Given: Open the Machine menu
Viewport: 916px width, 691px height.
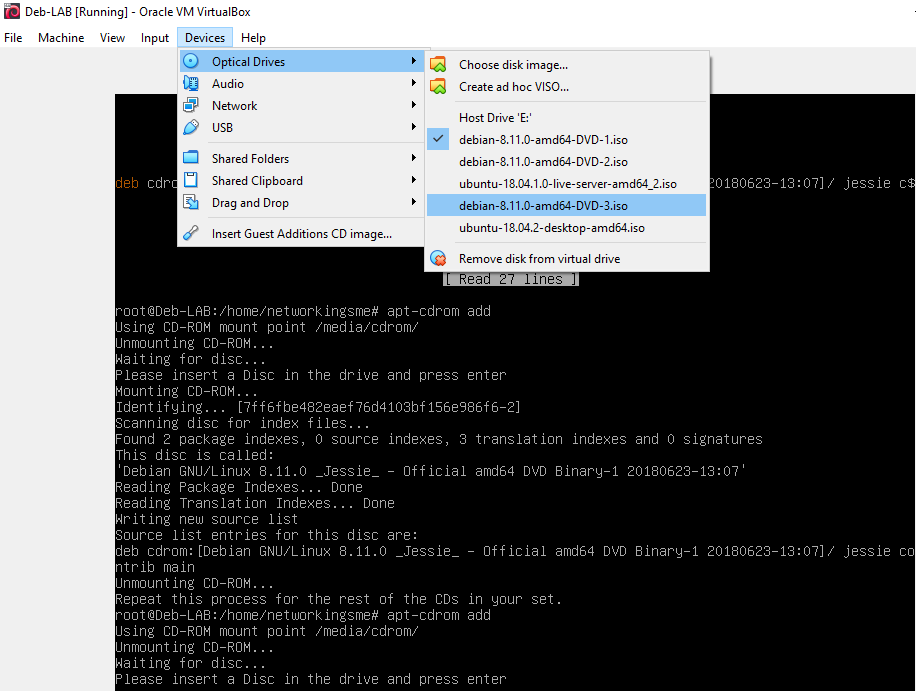Looking at the screenshot, I should (61, 37).
